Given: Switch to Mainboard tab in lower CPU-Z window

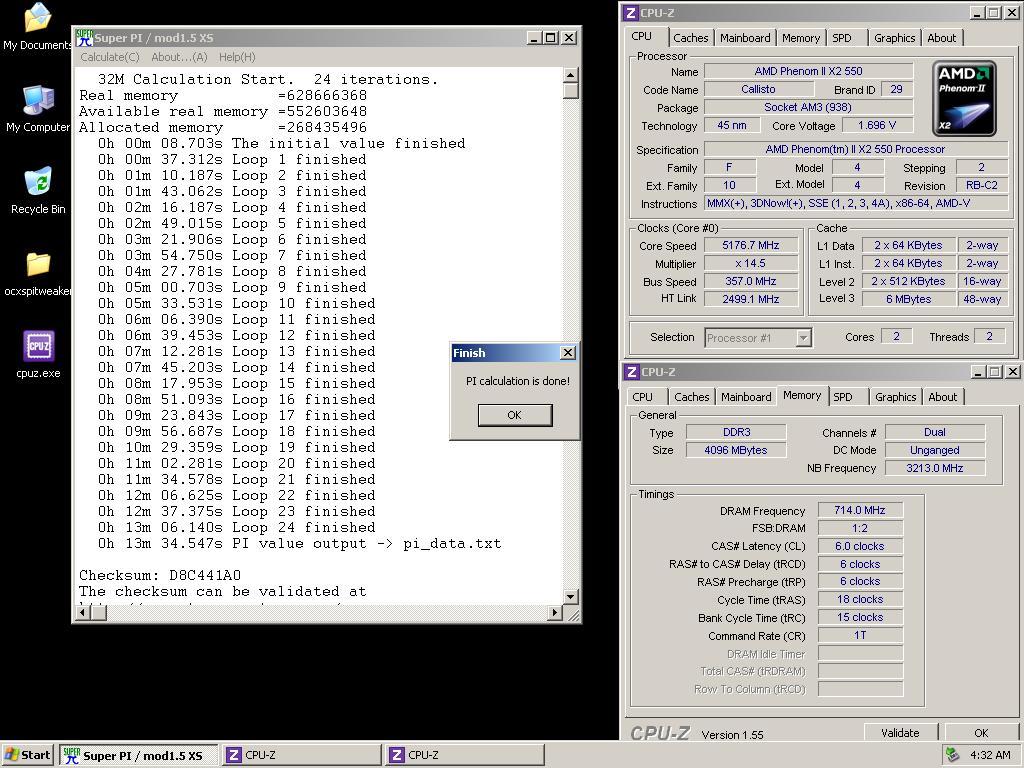Looking at the screenshot, I should coord(746,397).
